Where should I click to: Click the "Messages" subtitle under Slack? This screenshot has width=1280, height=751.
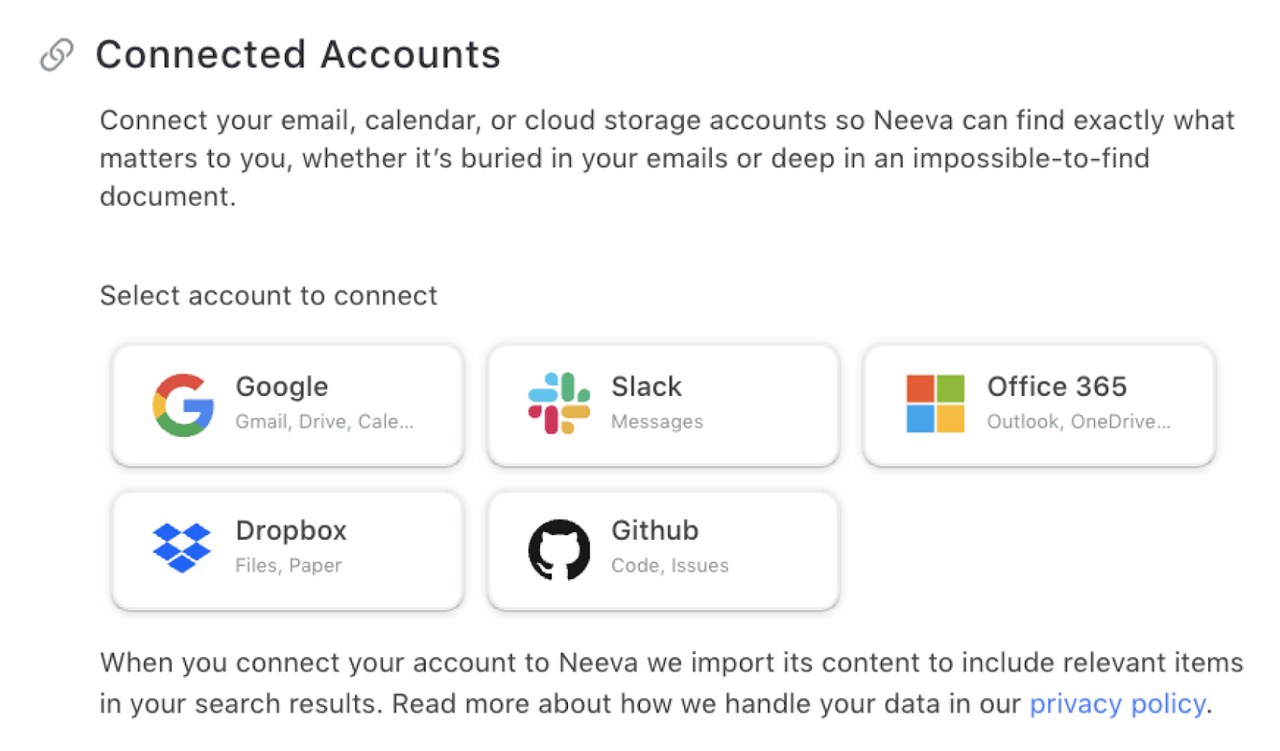(x=657, y=422)
